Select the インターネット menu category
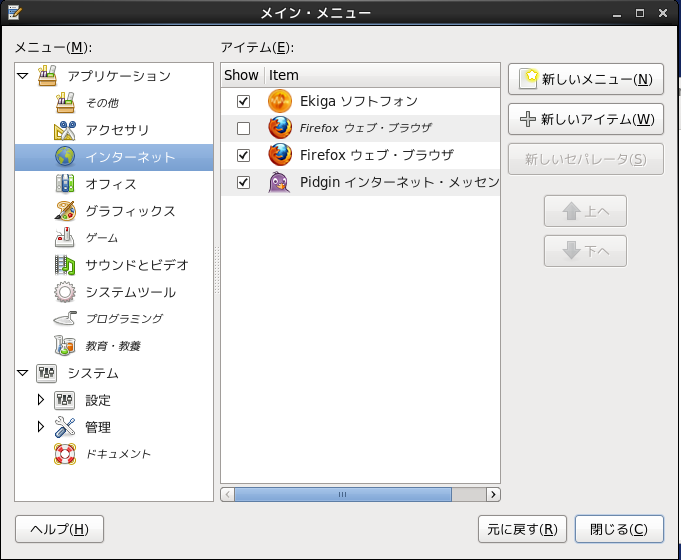 tap(130, 157)
